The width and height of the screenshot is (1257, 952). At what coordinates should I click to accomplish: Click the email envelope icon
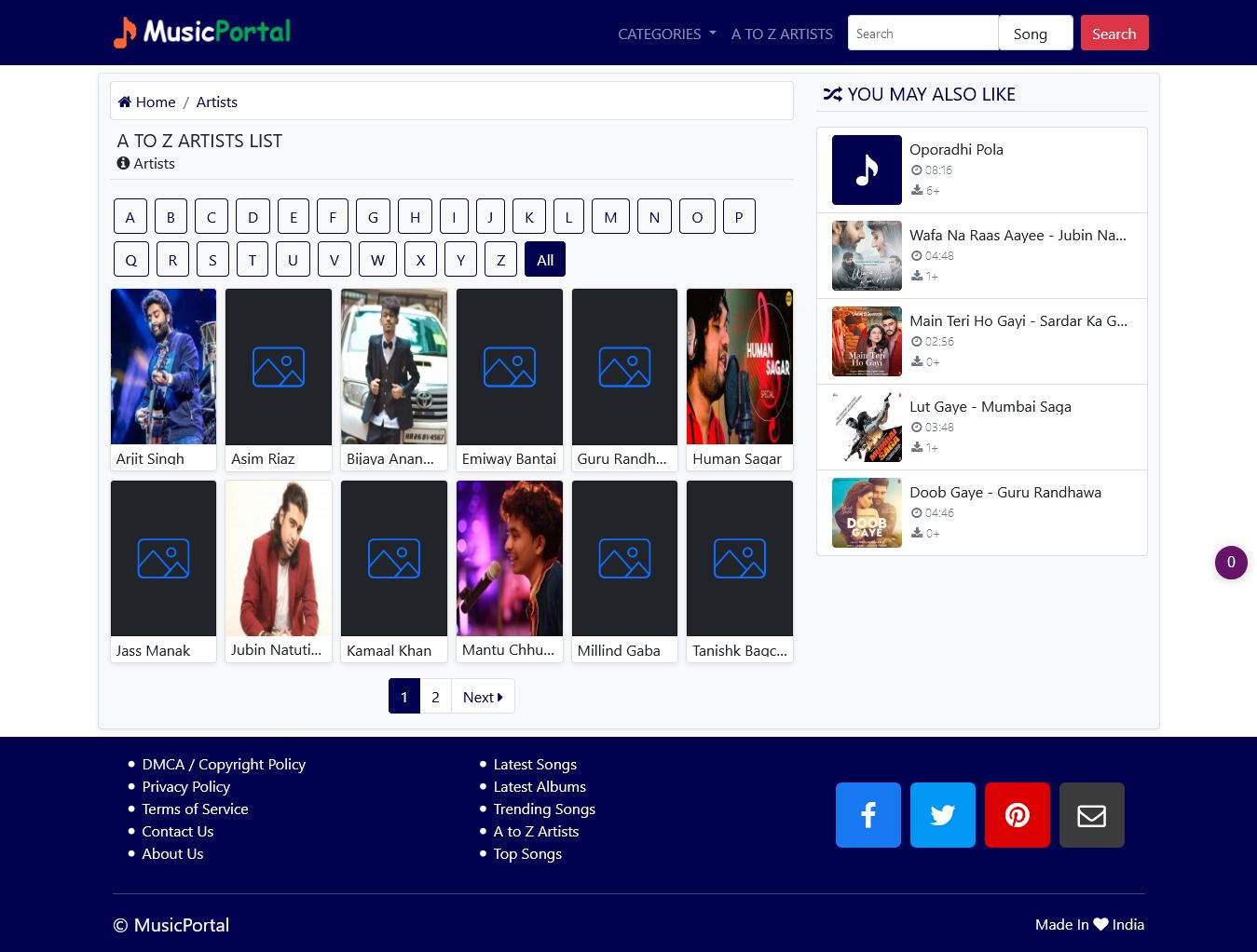[1091, 815]
